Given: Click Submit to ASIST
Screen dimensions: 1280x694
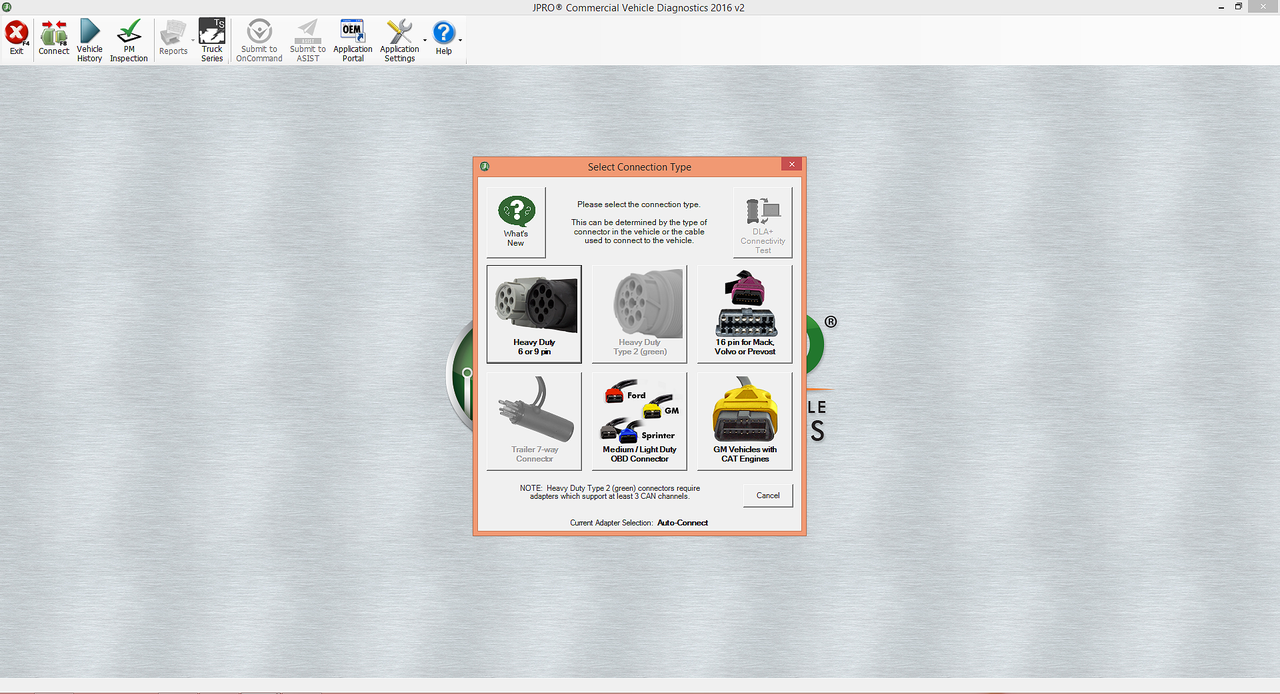Looking at the screenshot, I should pyautogui.click(x=308, y=40).
